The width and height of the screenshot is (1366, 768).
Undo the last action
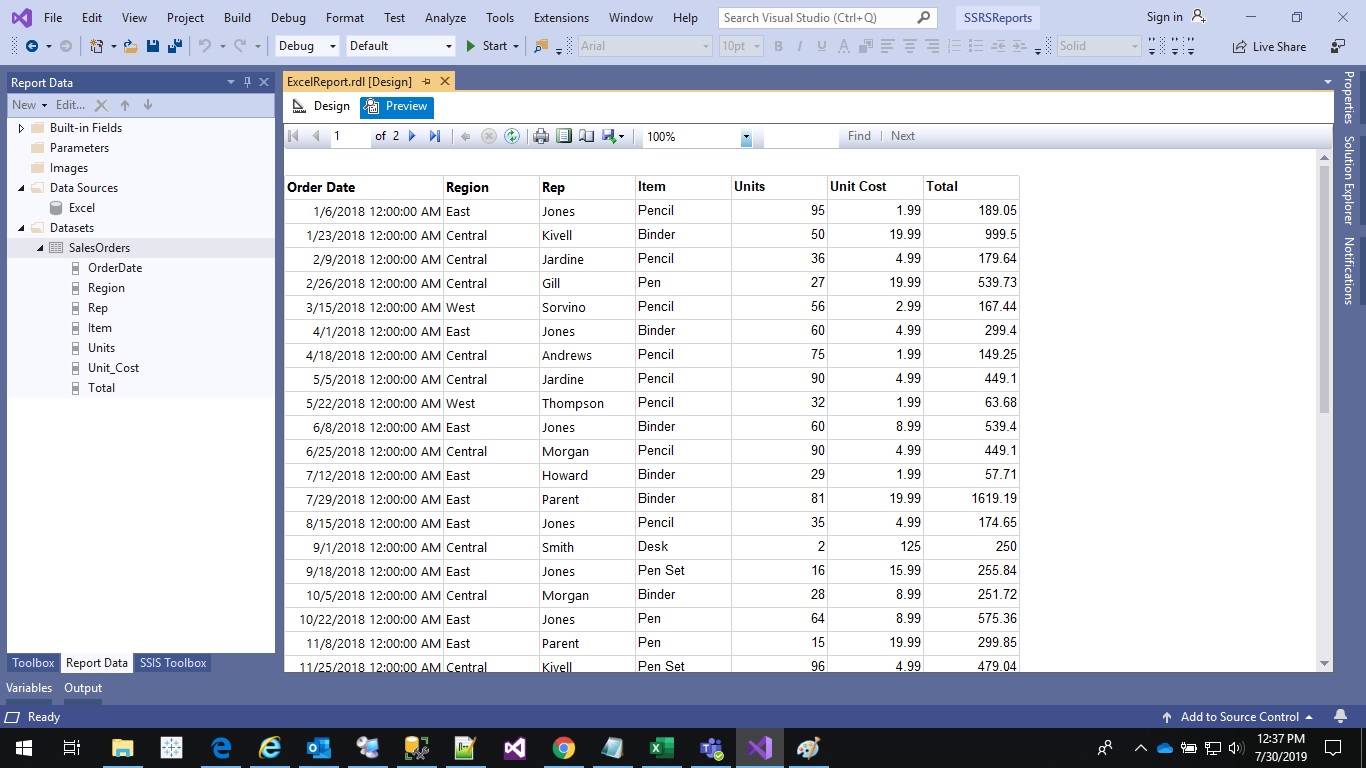205,46
